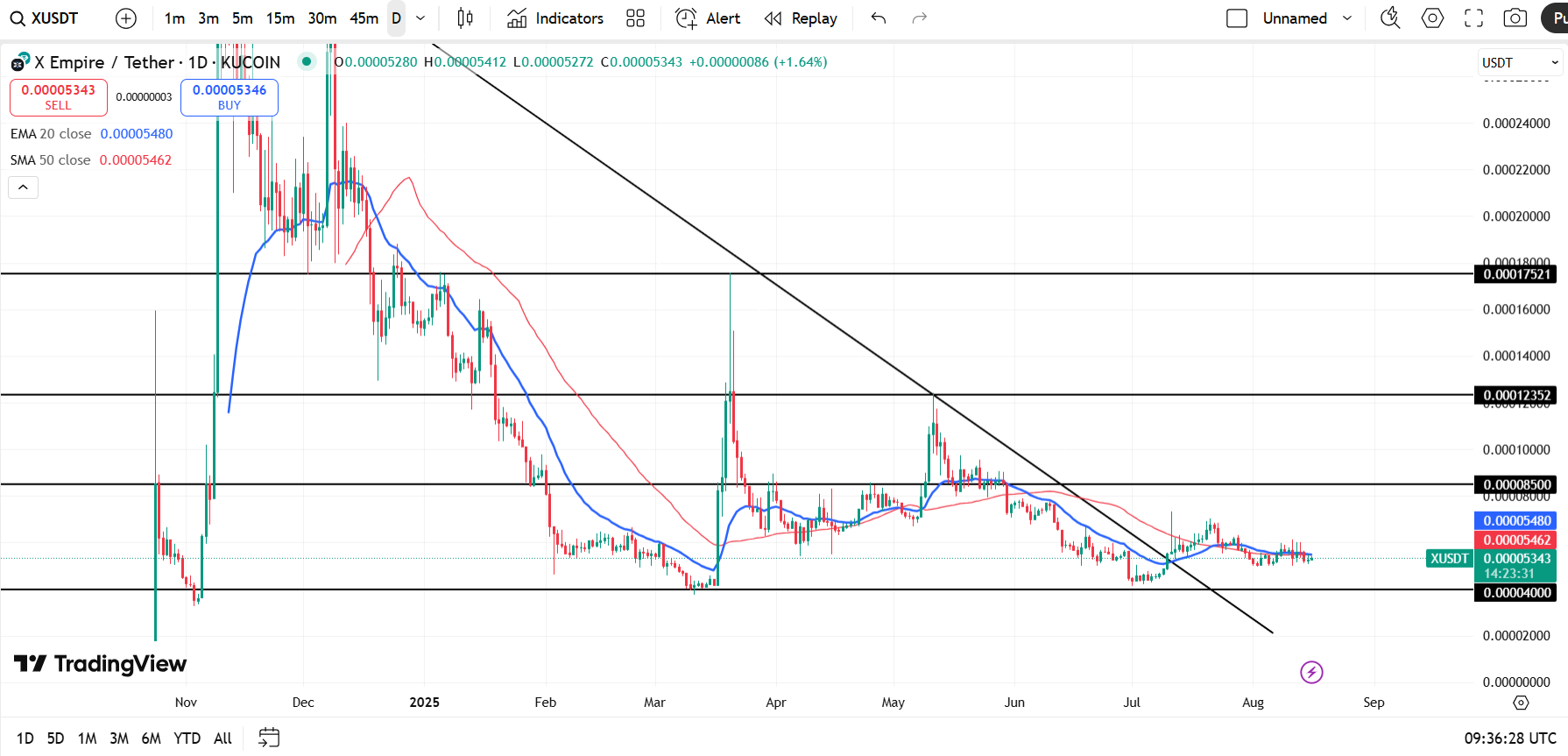Enter fullscreen mode
1568x756 pixels.
click(1474, 18)
